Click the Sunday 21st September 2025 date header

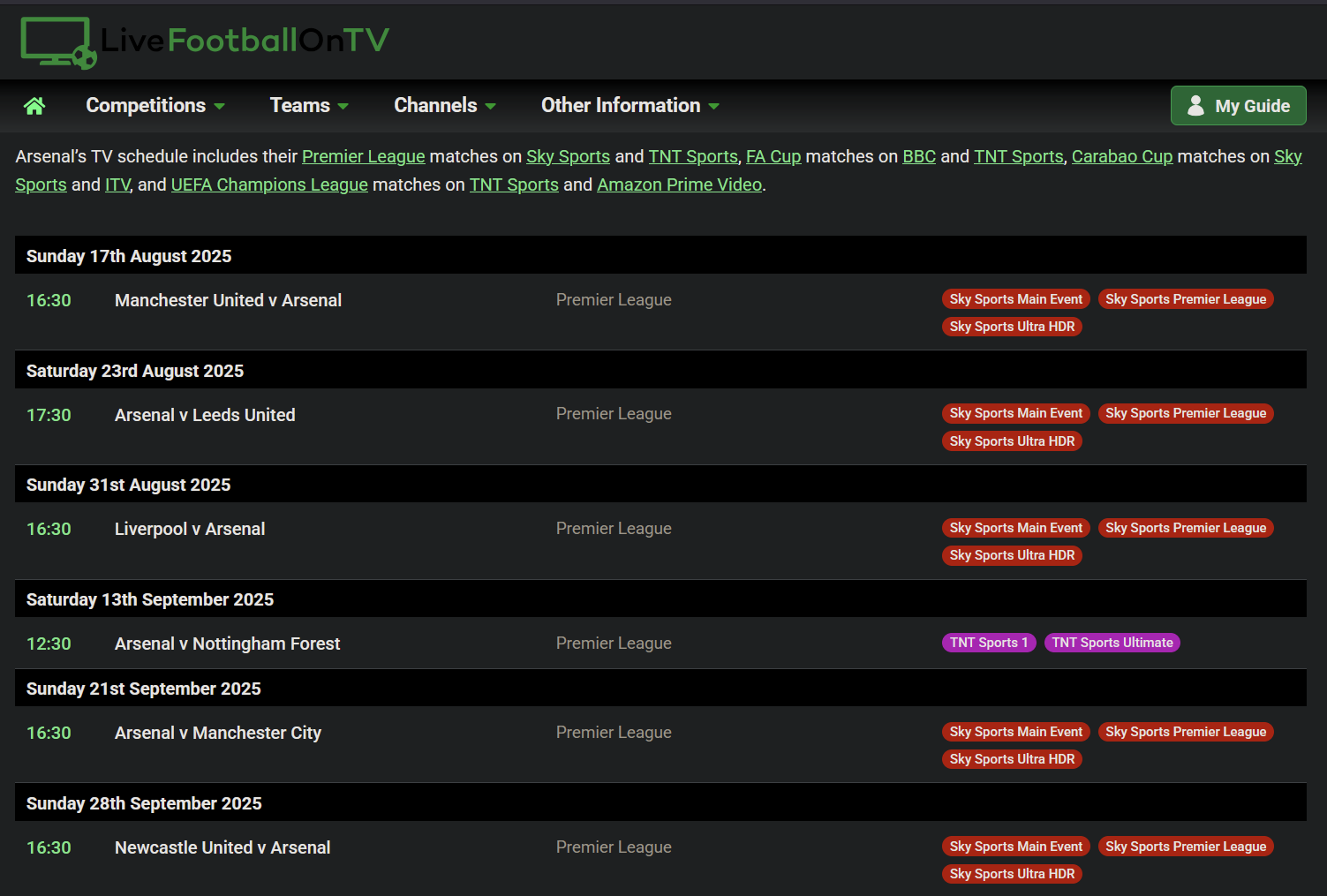coord(660,688)
